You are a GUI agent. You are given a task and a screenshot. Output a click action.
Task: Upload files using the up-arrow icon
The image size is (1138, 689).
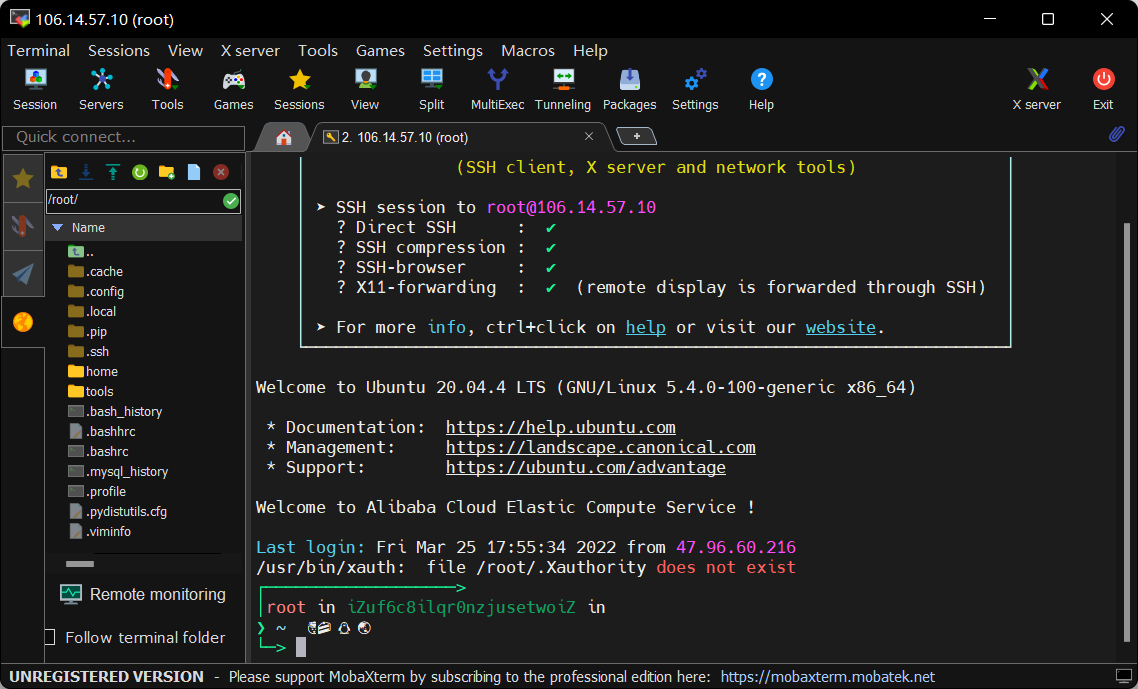[113, 172]
